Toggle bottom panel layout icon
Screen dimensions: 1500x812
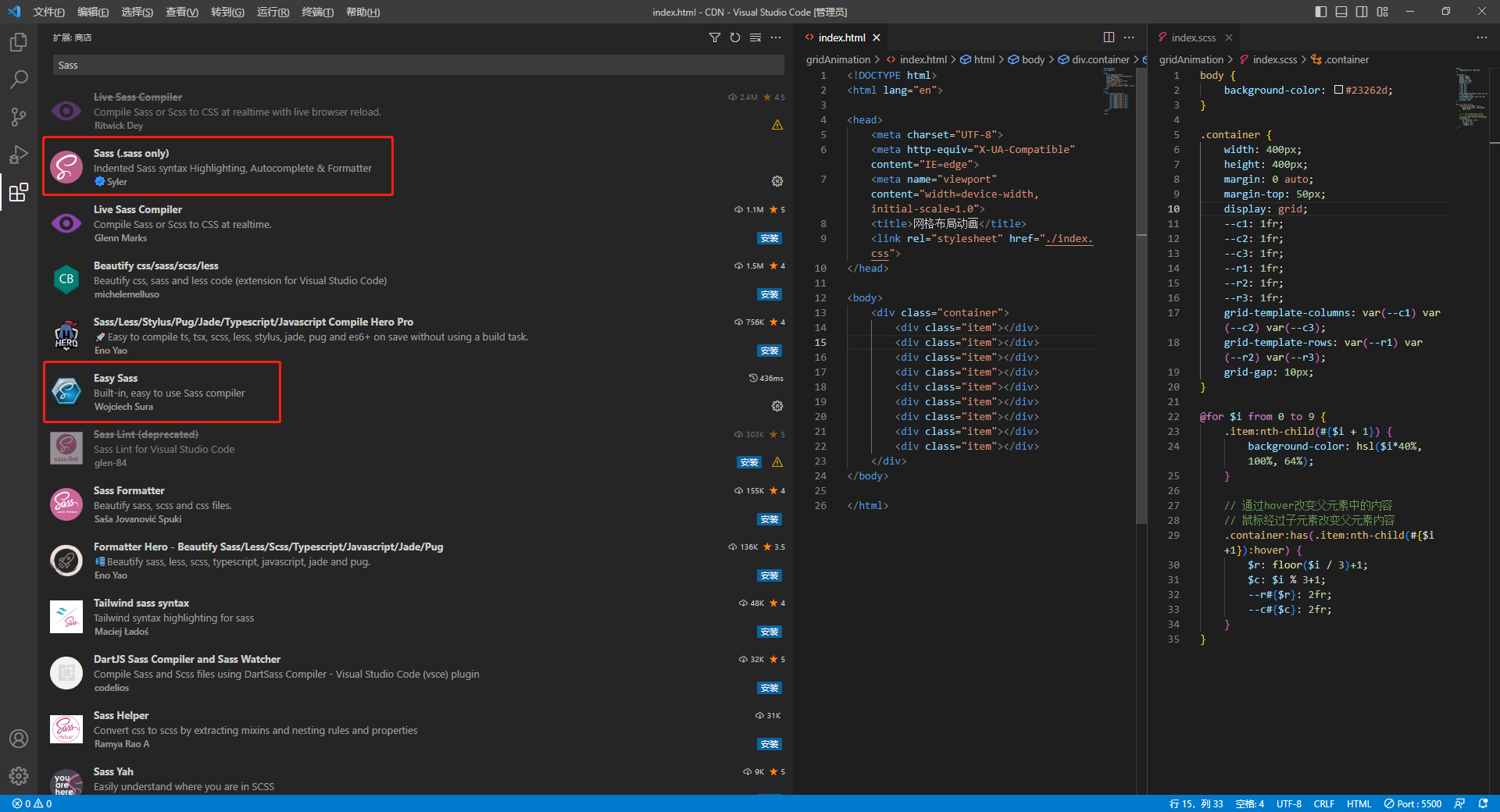pos(1341,12)
